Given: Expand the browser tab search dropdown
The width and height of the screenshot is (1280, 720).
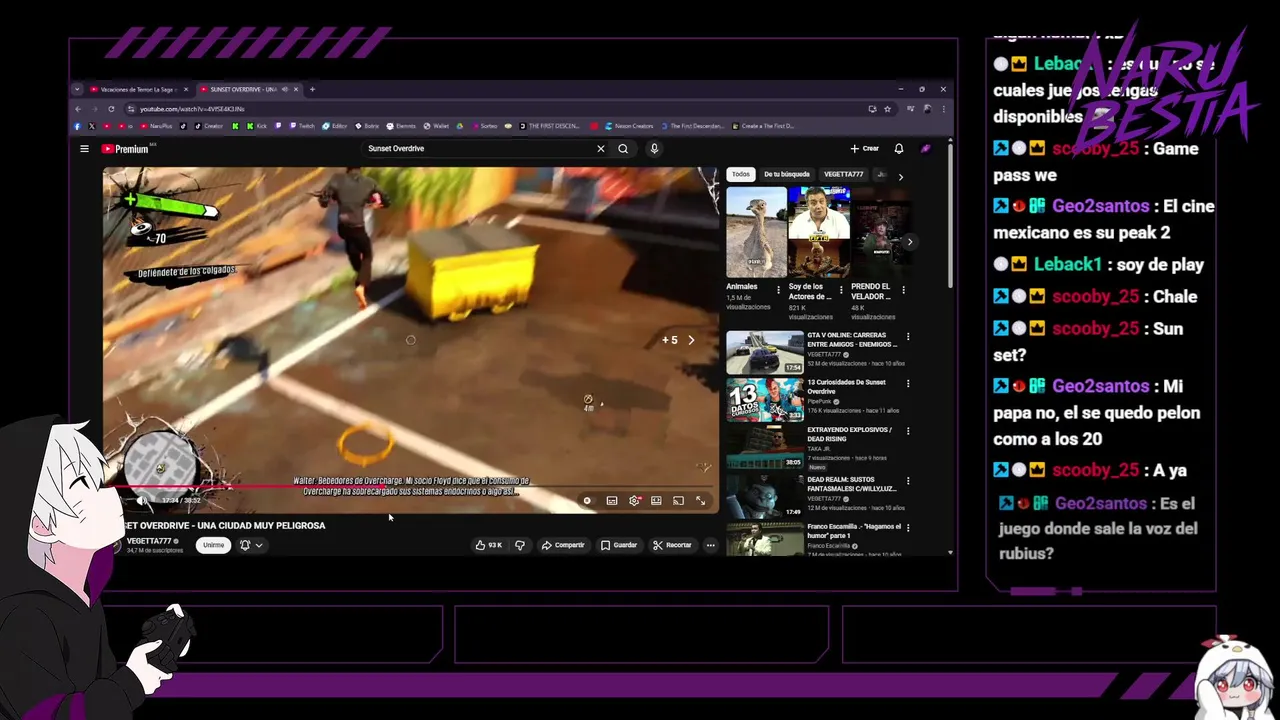Looking at the screenshot, I should (77, 89).
